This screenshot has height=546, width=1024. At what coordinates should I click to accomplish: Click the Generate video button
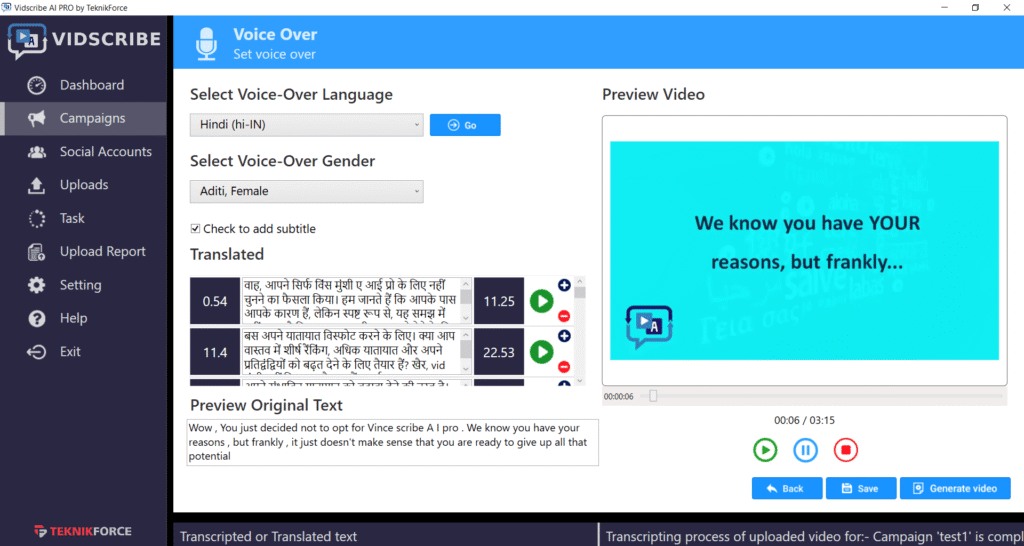(955, 488)
